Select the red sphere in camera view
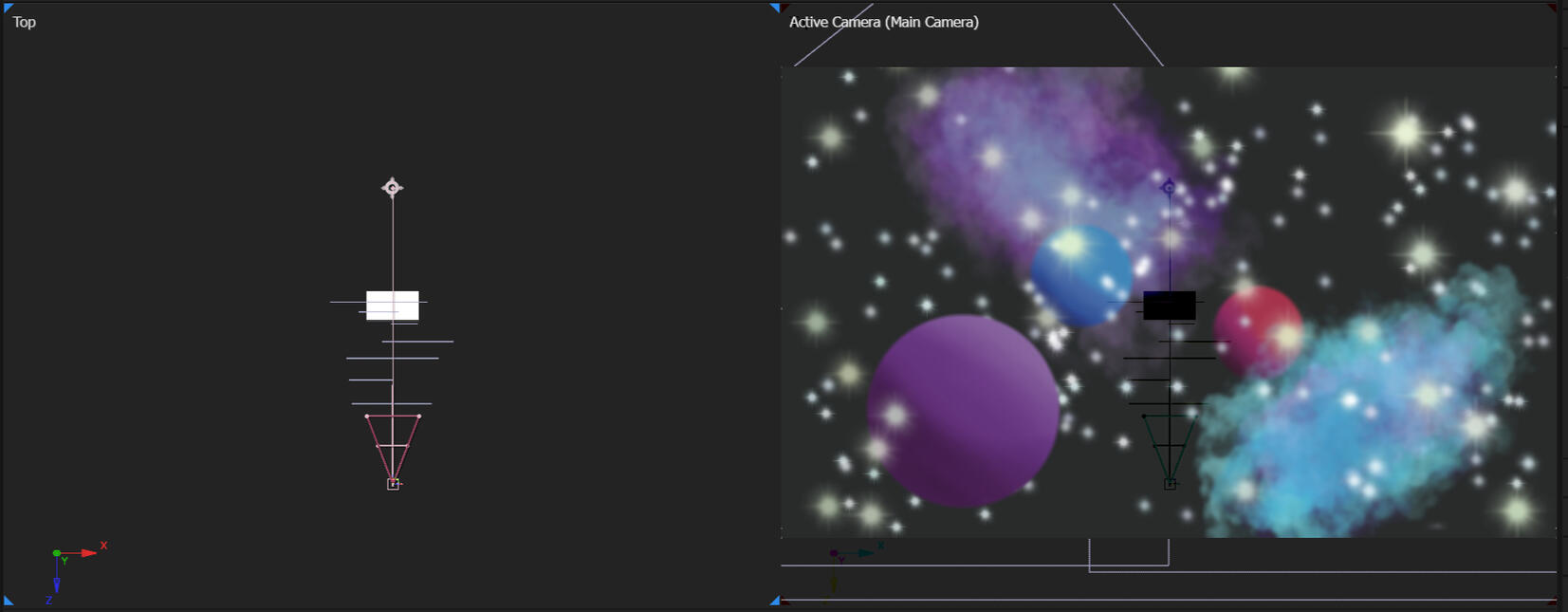The width and height of the screenshot is (1568, 612). click(x=1257, y=329)
